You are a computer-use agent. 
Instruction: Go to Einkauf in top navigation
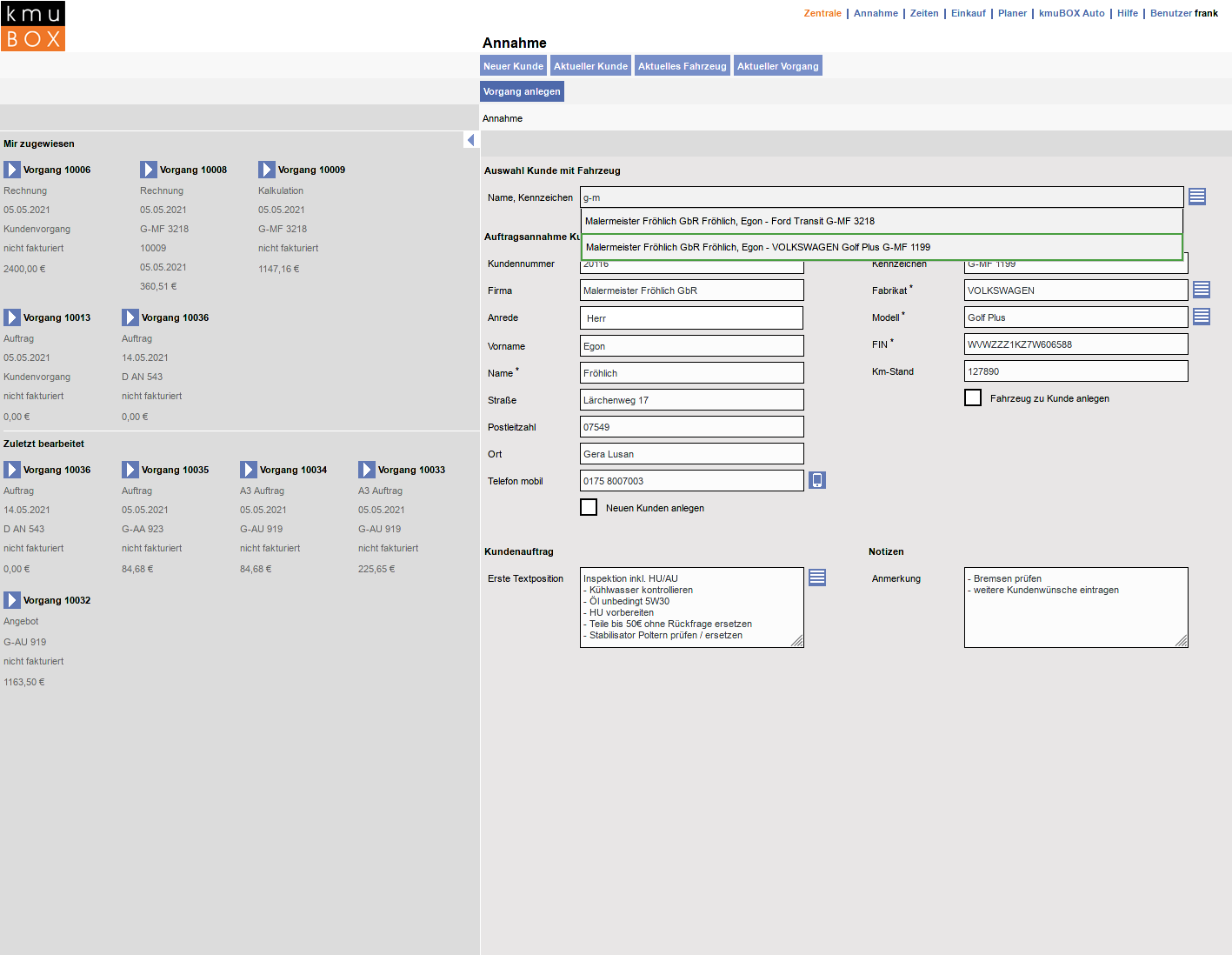(x=968, y=13)
